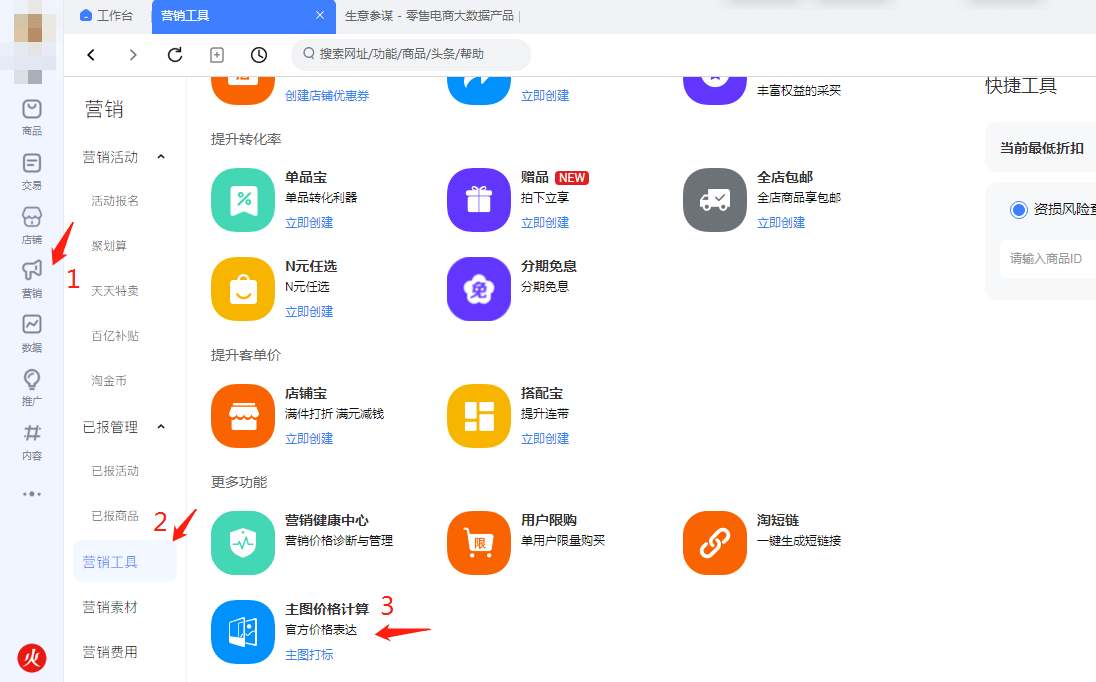Open 主图打标 via its link
1096x682 pixels.
tap(309, 654)
